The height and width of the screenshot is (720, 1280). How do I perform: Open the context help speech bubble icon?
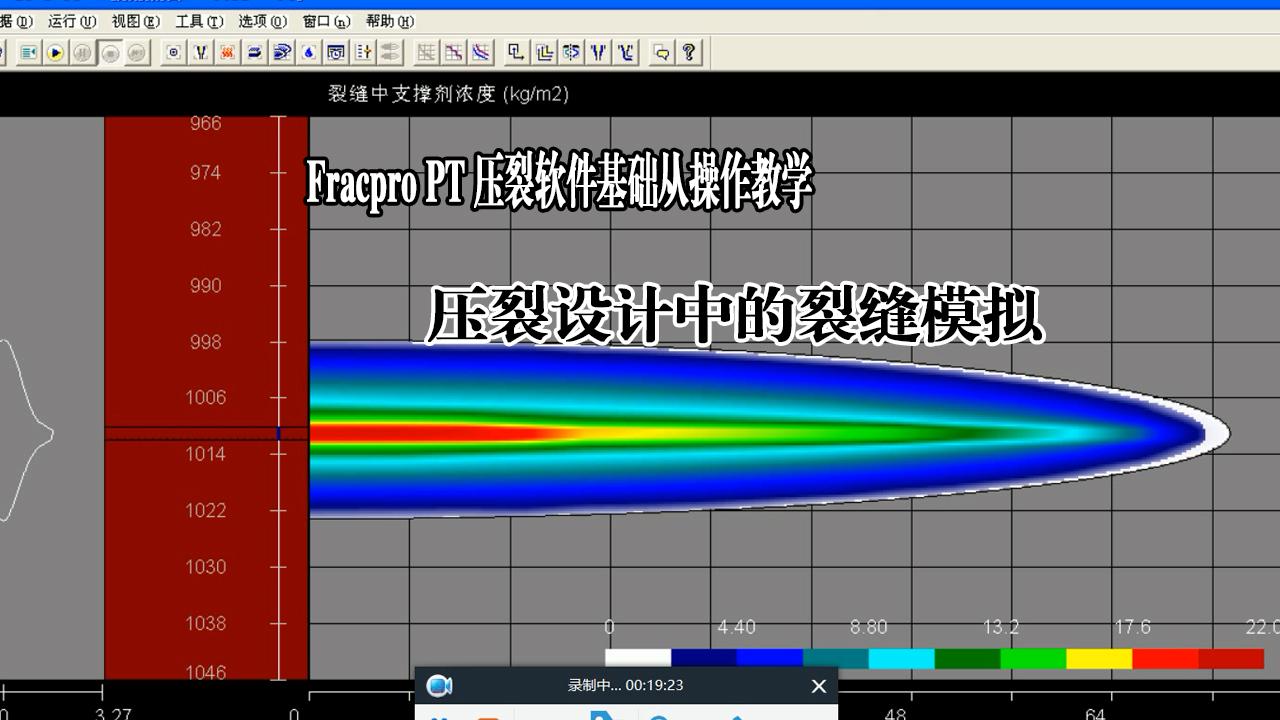click(x=659, y=53)
